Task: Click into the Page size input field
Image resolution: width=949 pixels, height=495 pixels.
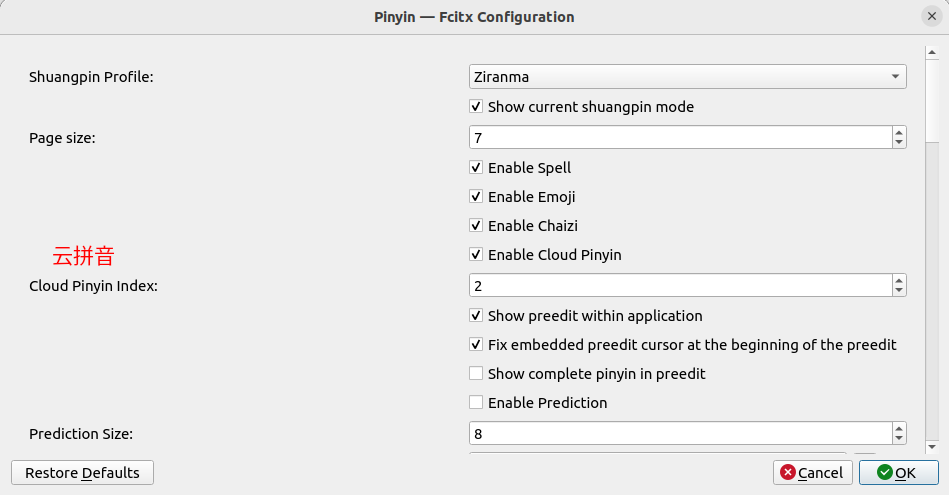Action: [680, 137]
